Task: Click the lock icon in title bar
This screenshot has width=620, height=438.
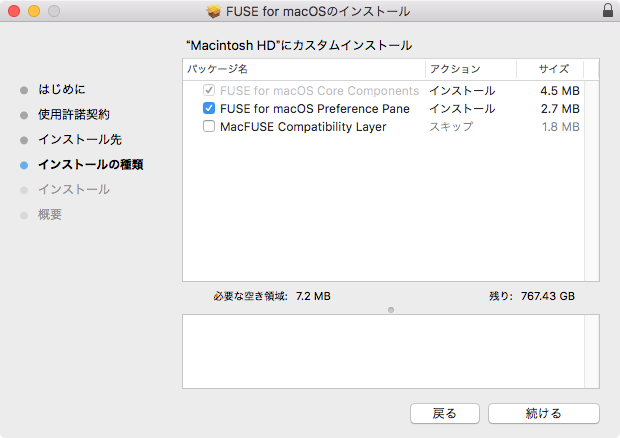Action: [x=608, y=10]
